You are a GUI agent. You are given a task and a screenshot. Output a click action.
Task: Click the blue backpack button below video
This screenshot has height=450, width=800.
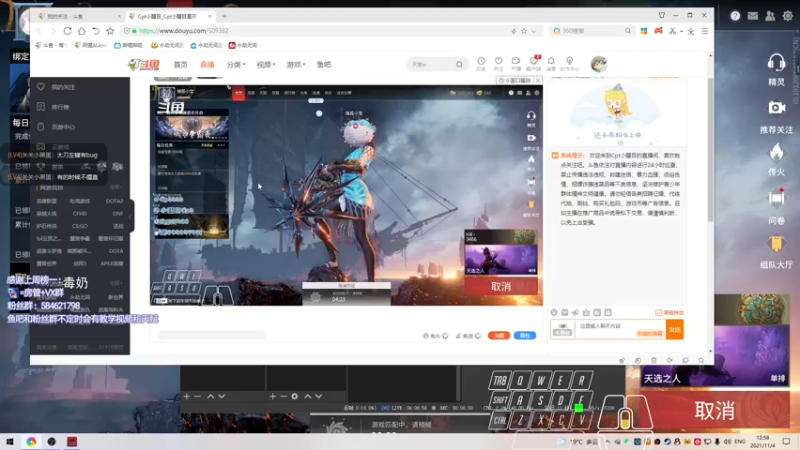click(x=524, y=336)
